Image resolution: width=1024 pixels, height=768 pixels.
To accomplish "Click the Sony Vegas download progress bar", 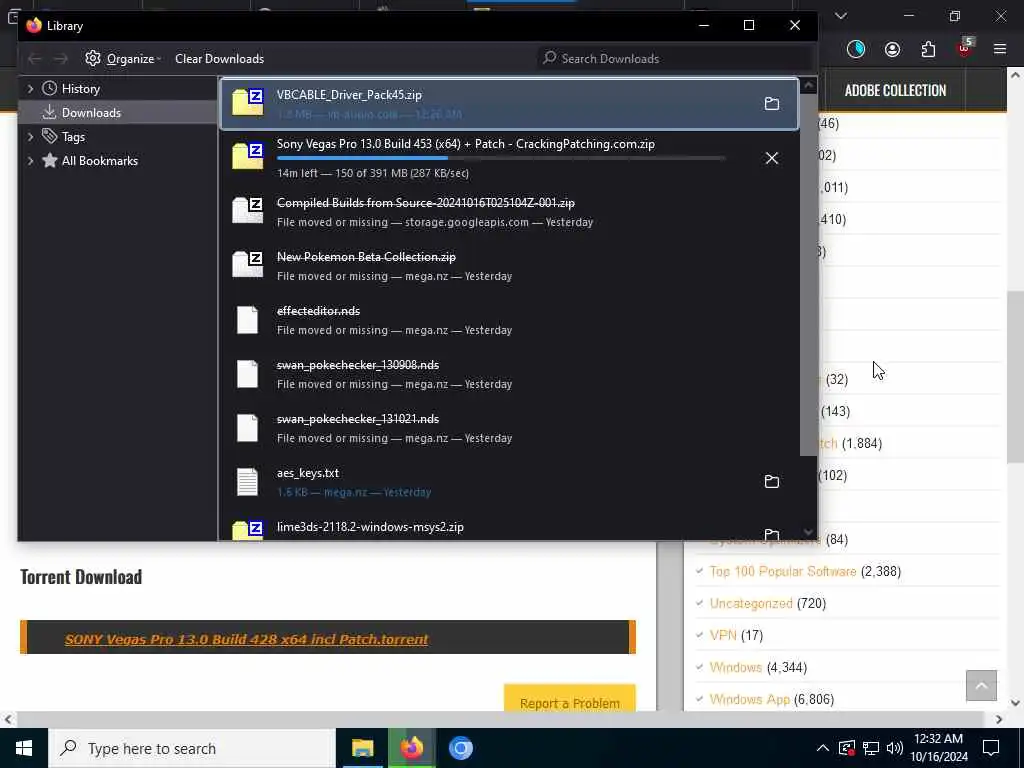I will (502, 158).
